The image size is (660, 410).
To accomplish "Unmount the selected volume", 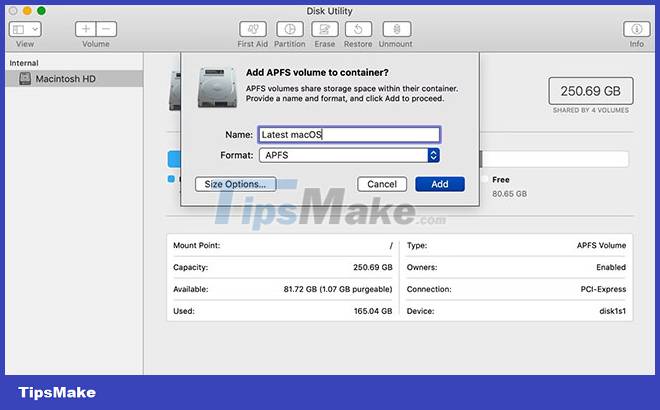I will point(397,29).
